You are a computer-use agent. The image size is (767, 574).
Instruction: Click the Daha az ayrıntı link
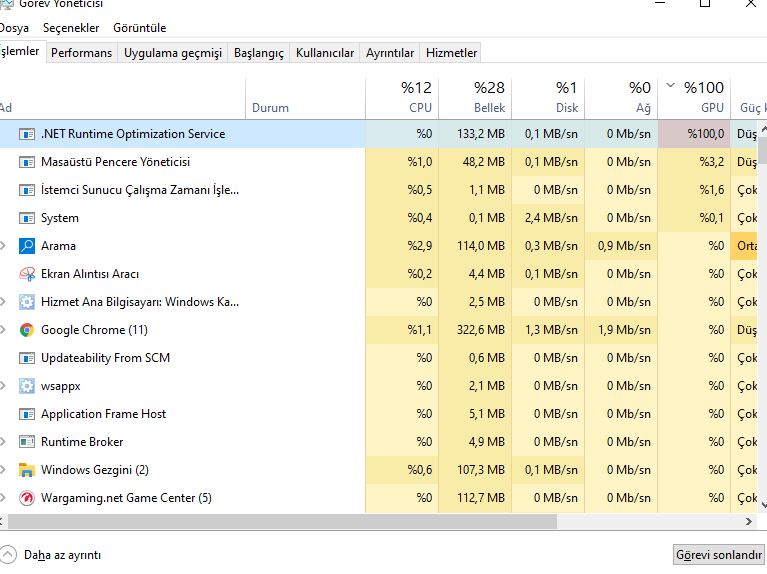click(x=62, y=555)
